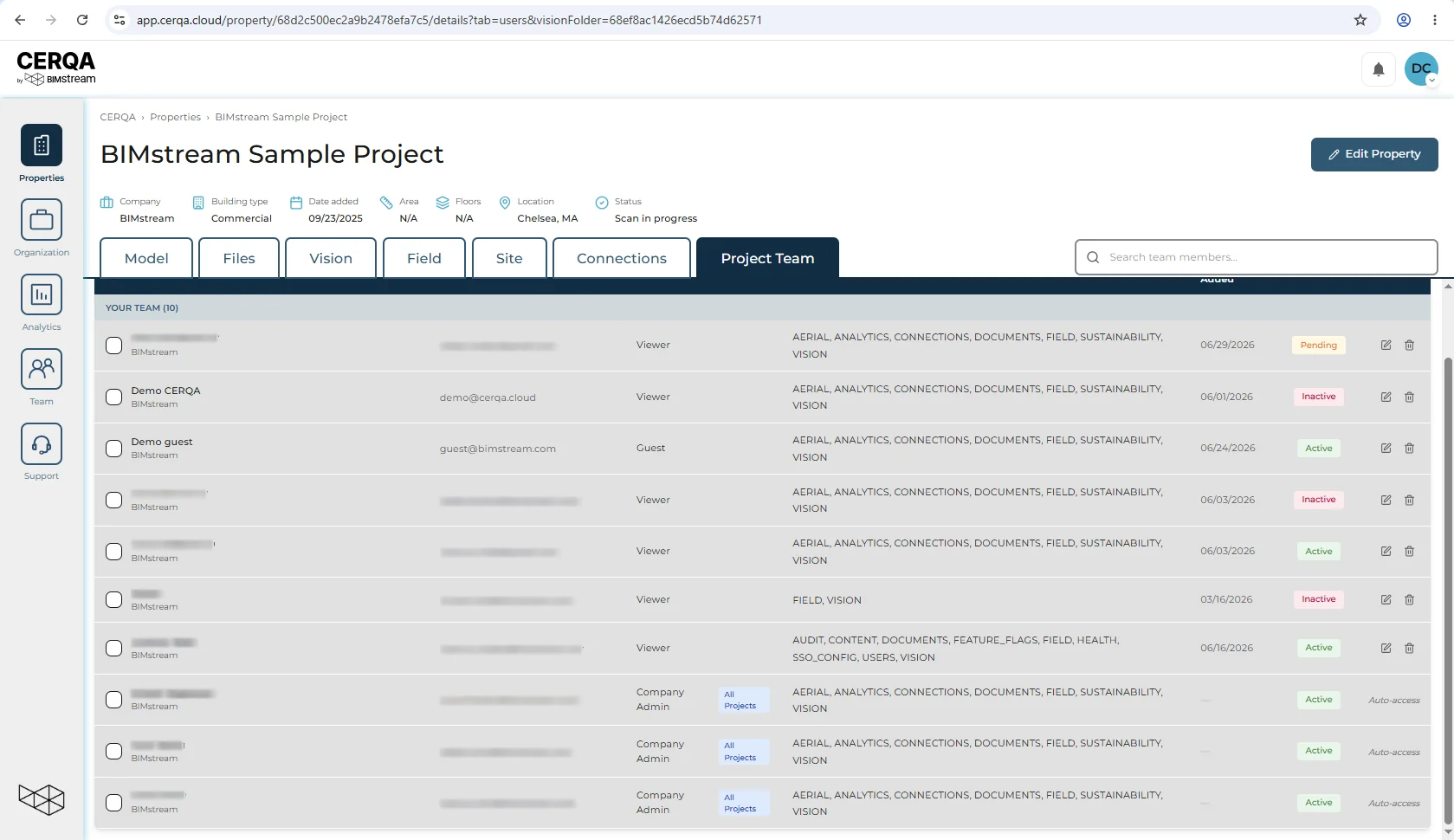The width and height of the screenshot is (1454, 840).
Task: Focus the Search team members field
Action: 1257,257
